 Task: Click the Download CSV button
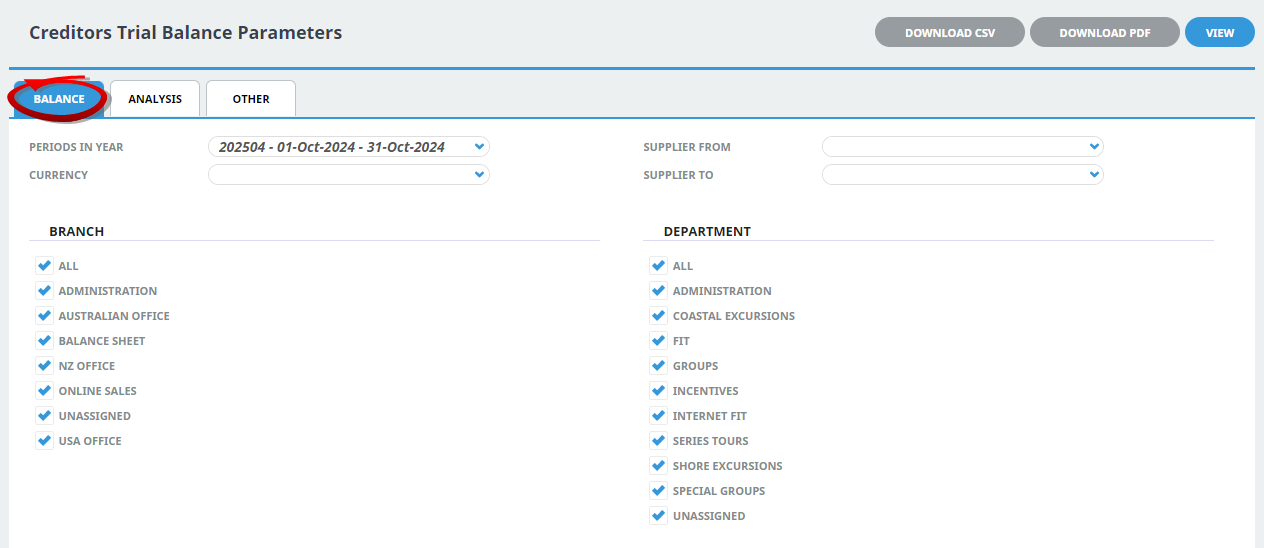(x=950, y=32)
